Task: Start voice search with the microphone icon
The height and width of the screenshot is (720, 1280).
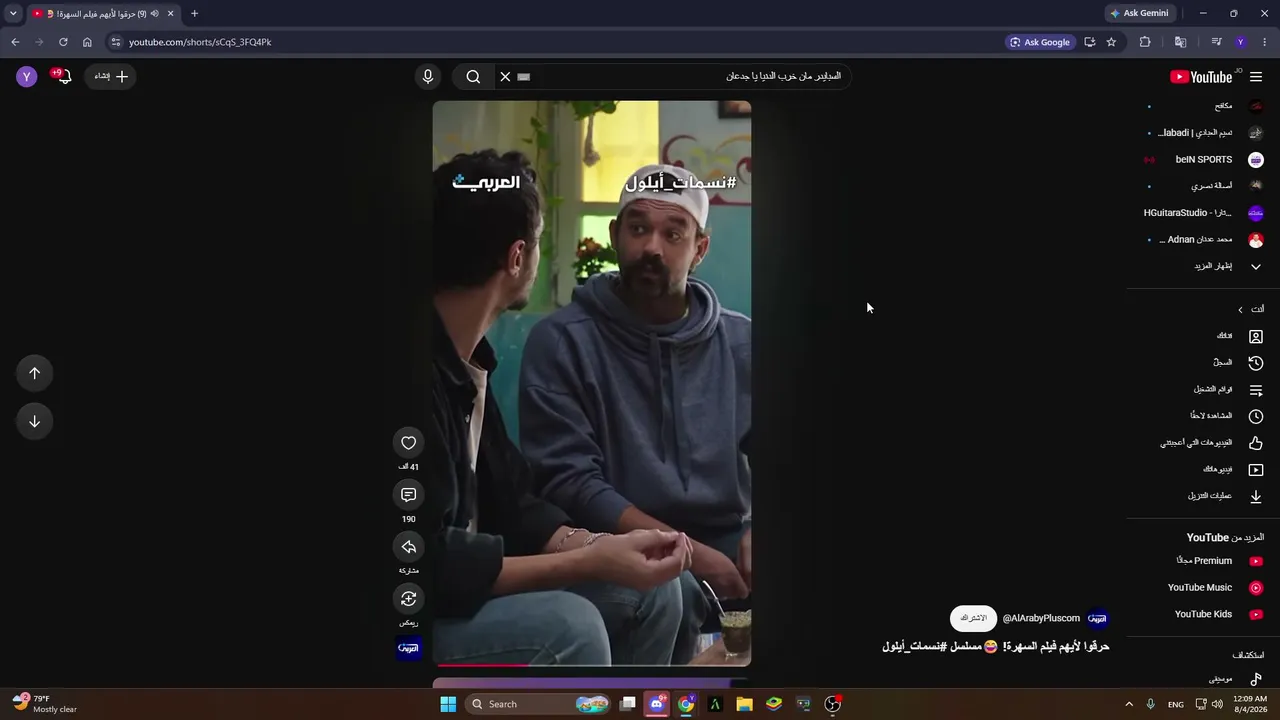Action: pos(428,76)
